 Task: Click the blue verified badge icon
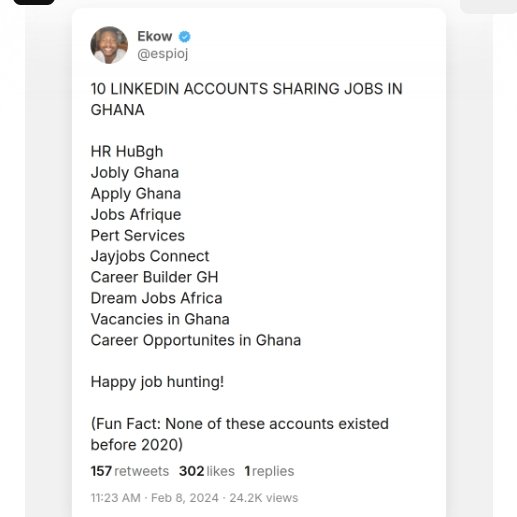(185, 36)
